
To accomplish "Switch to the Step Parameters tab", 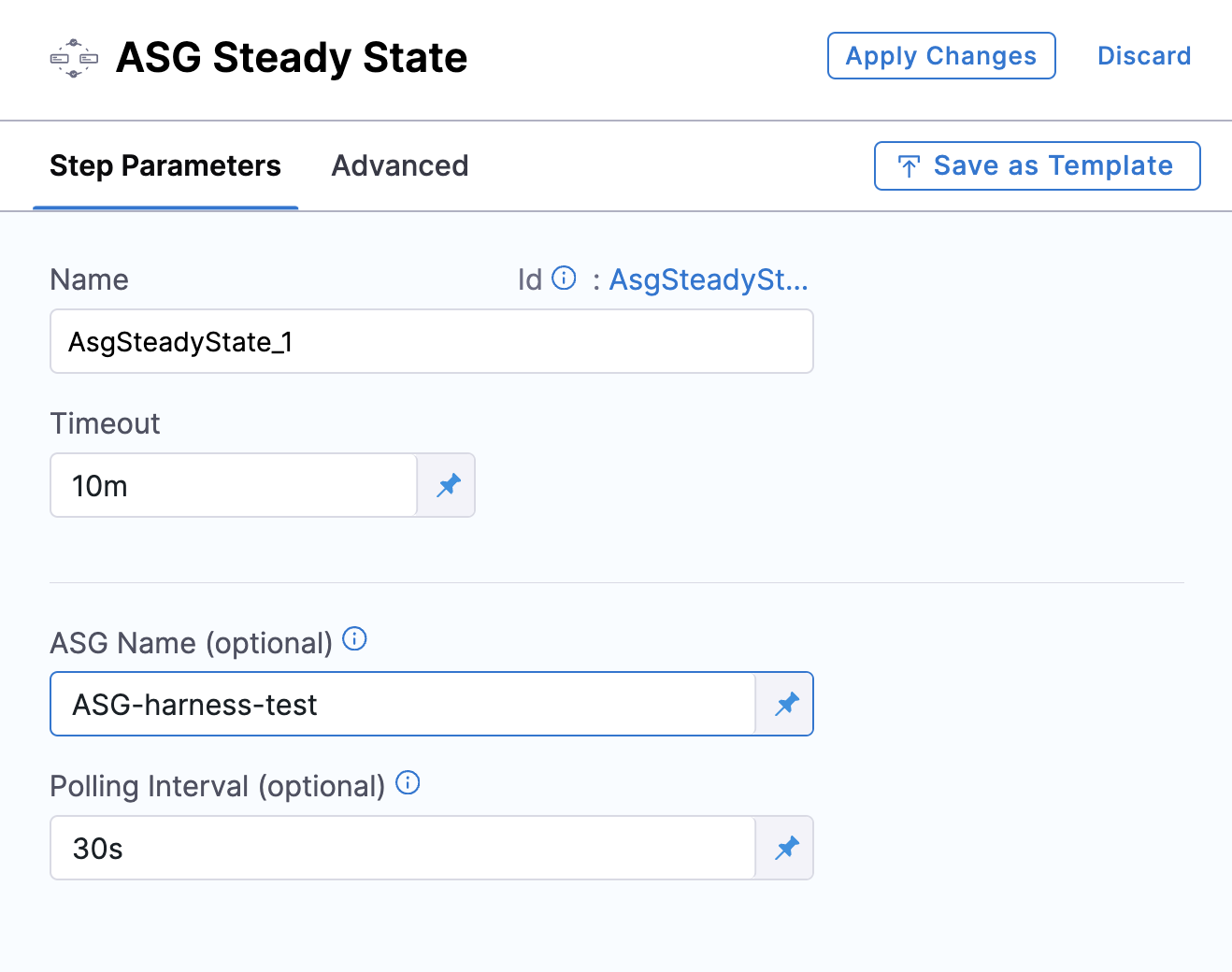I will [165, 166].
